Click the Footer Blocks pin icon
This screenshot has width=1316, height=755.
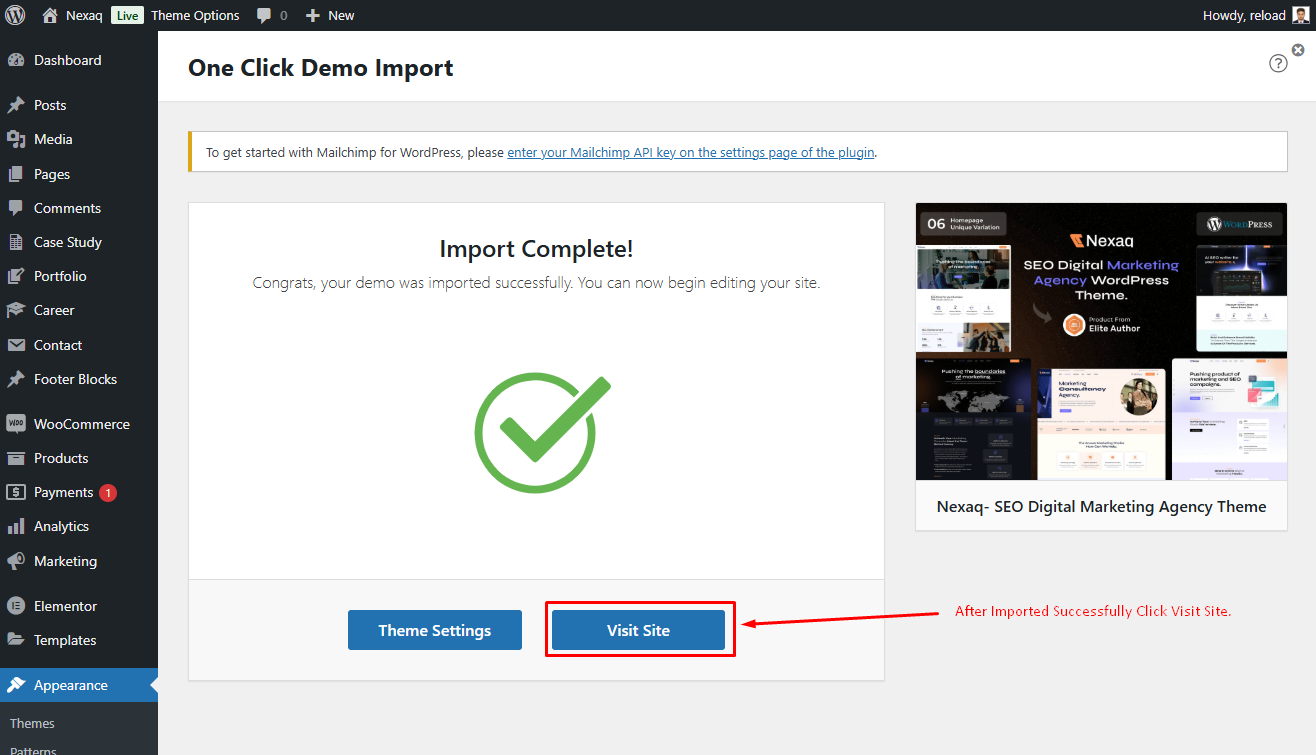16,379
